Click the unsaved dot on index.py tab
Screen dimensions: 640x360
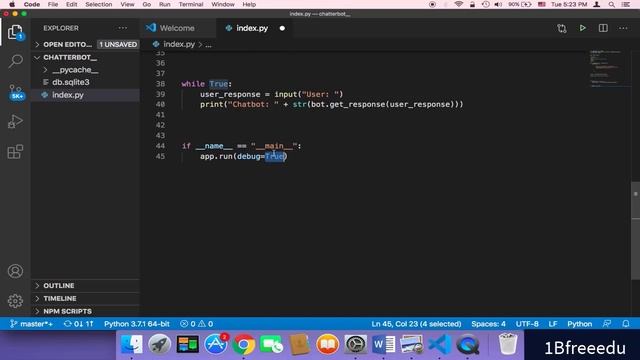point(282,28)
